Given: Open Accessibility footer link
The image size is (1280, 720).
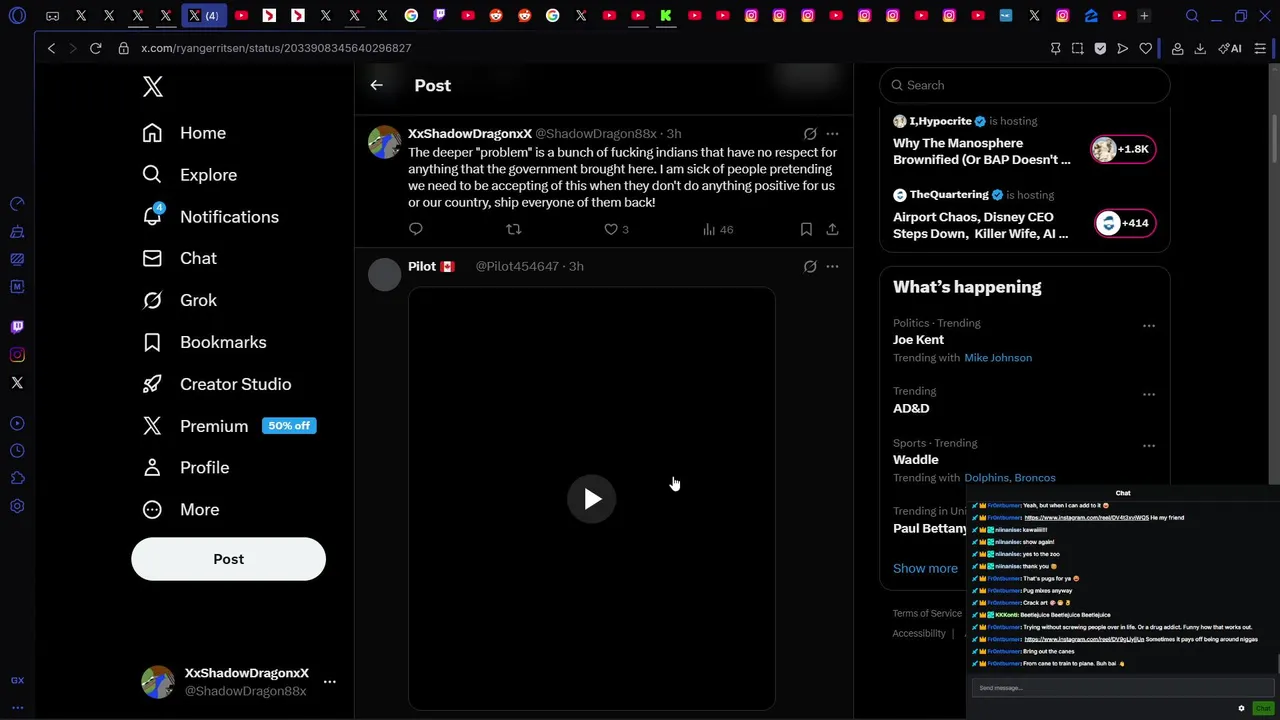Looking at the screenshot, I should (x=919, y=633).
